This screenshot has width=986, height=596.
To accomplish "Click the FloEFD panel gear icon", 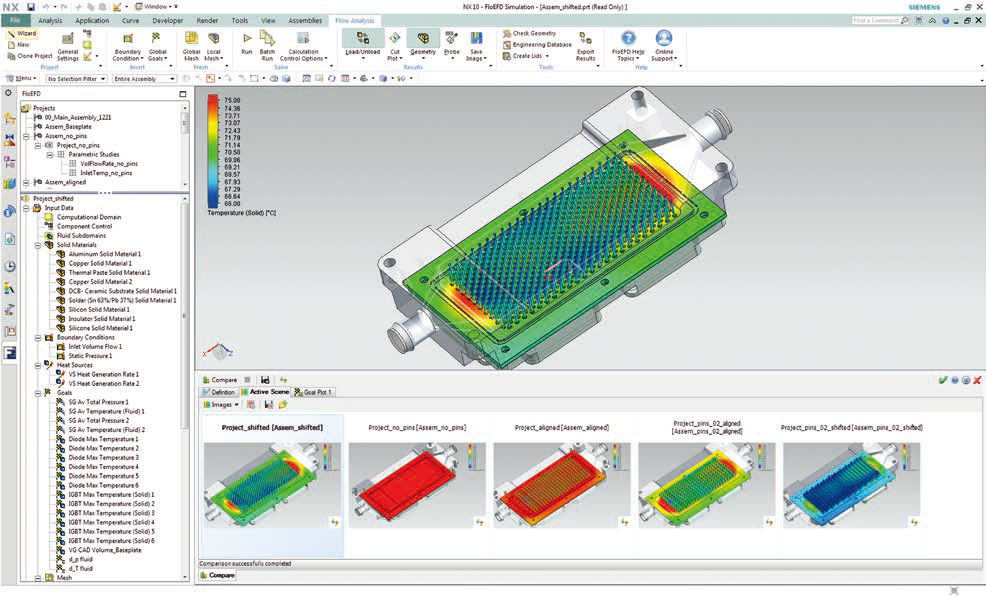I will [9, 93].
